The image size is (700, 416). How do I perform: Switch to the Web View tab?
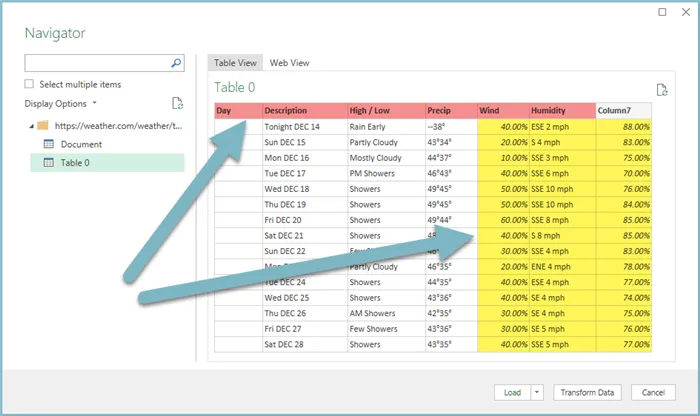click(289, 63)
